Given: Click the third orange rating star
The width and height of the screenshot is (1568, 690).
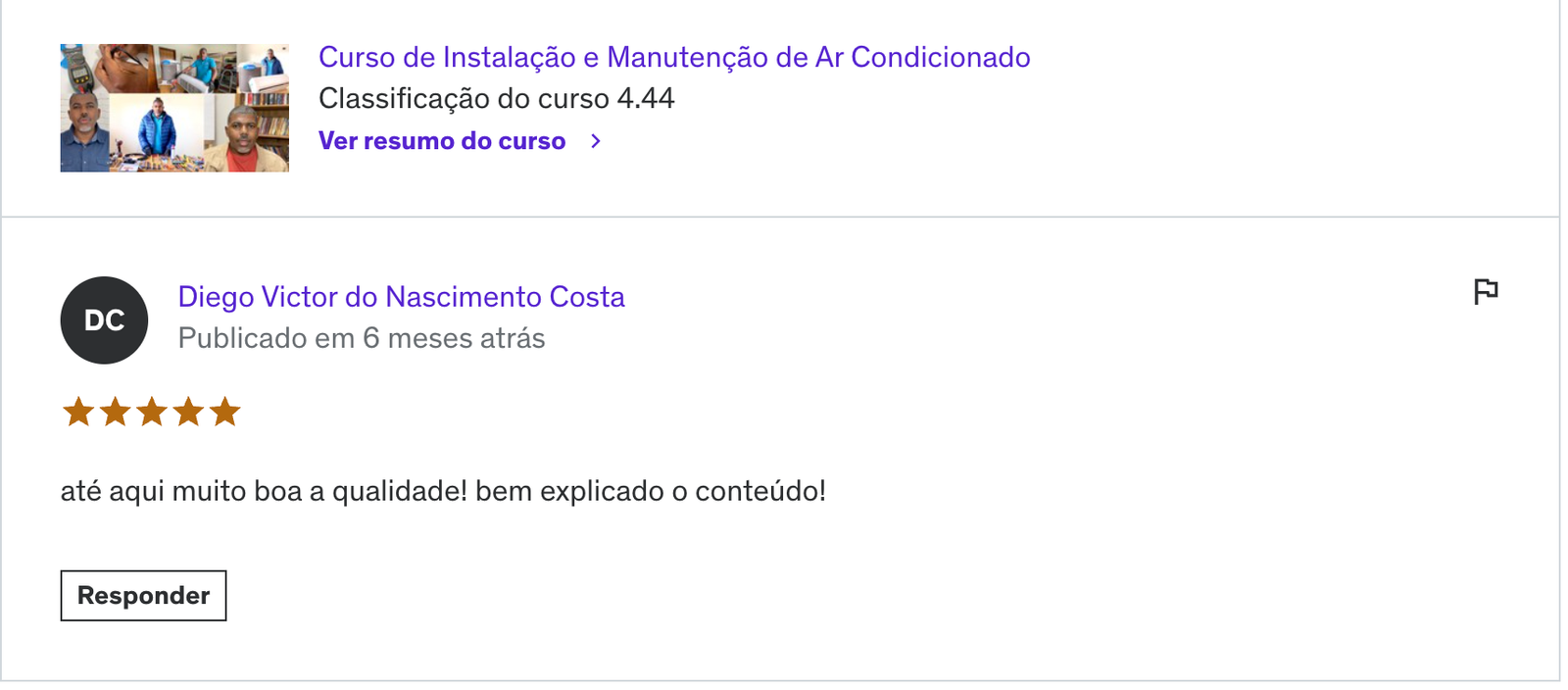Looking at the screenshot, I should point(152,412).
